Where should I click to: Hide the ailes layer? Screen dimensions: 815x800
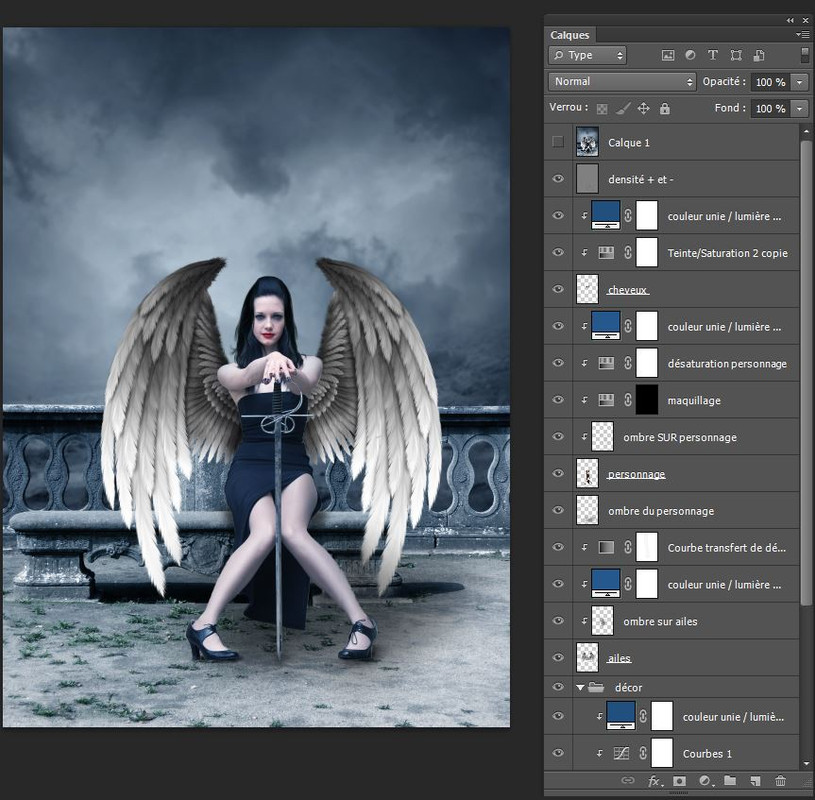[x=558, y=657]
